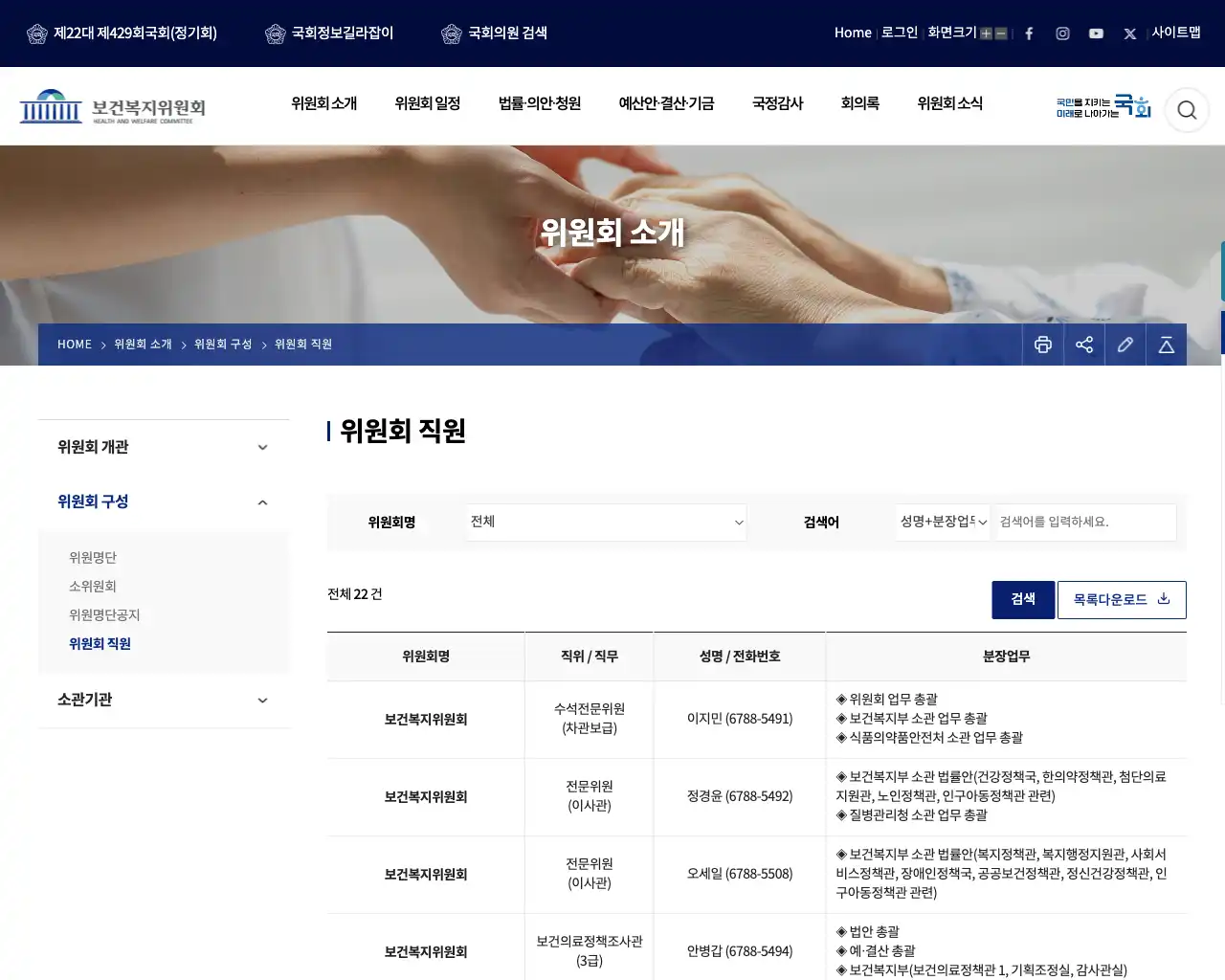
Task: Open 회의록 main menu
Action: [x=859, y=103]
